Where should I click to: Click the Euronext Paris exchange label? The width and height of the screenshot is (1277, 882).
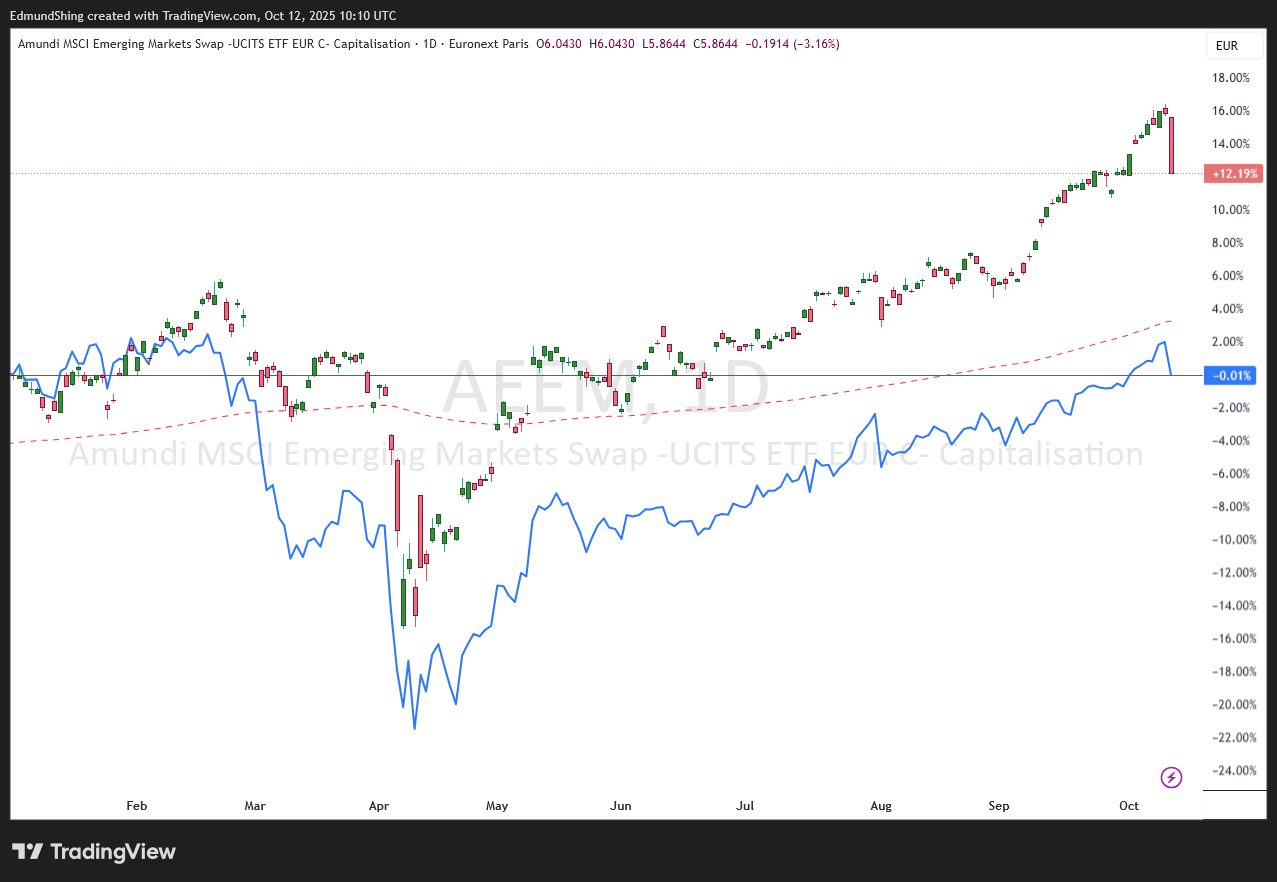[486, 44]
